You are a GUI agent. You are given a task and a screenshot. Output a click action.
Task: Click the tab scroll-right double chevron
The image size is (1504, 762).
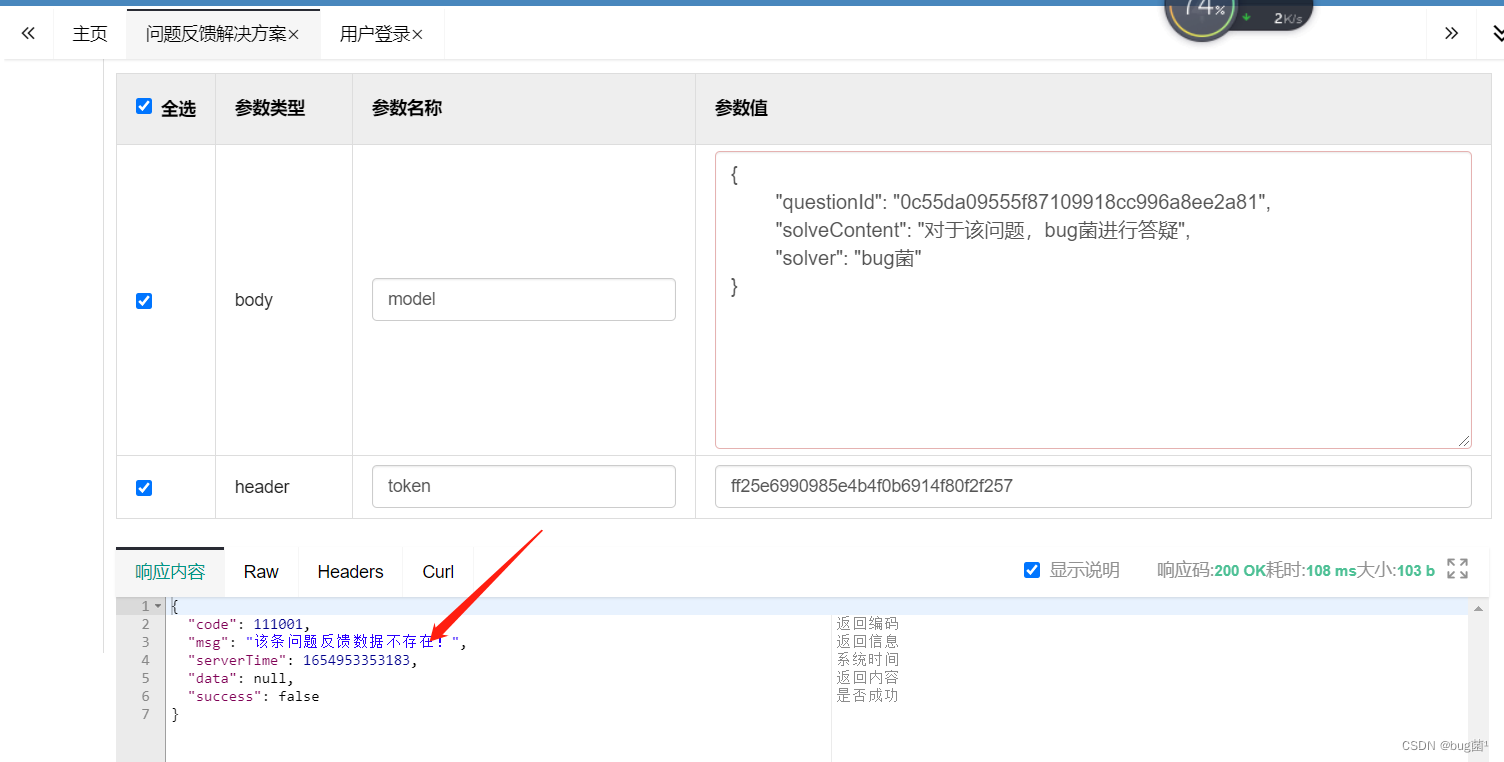click(1451, 34)
